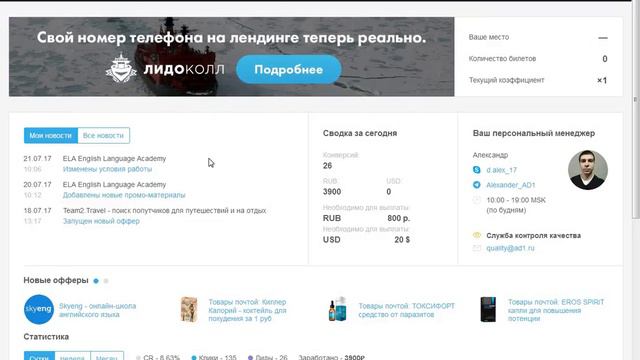The width and height of the screenshot is (640, 360).
Task: Click the payout threshold 20 $
Action: click(402, 240)
